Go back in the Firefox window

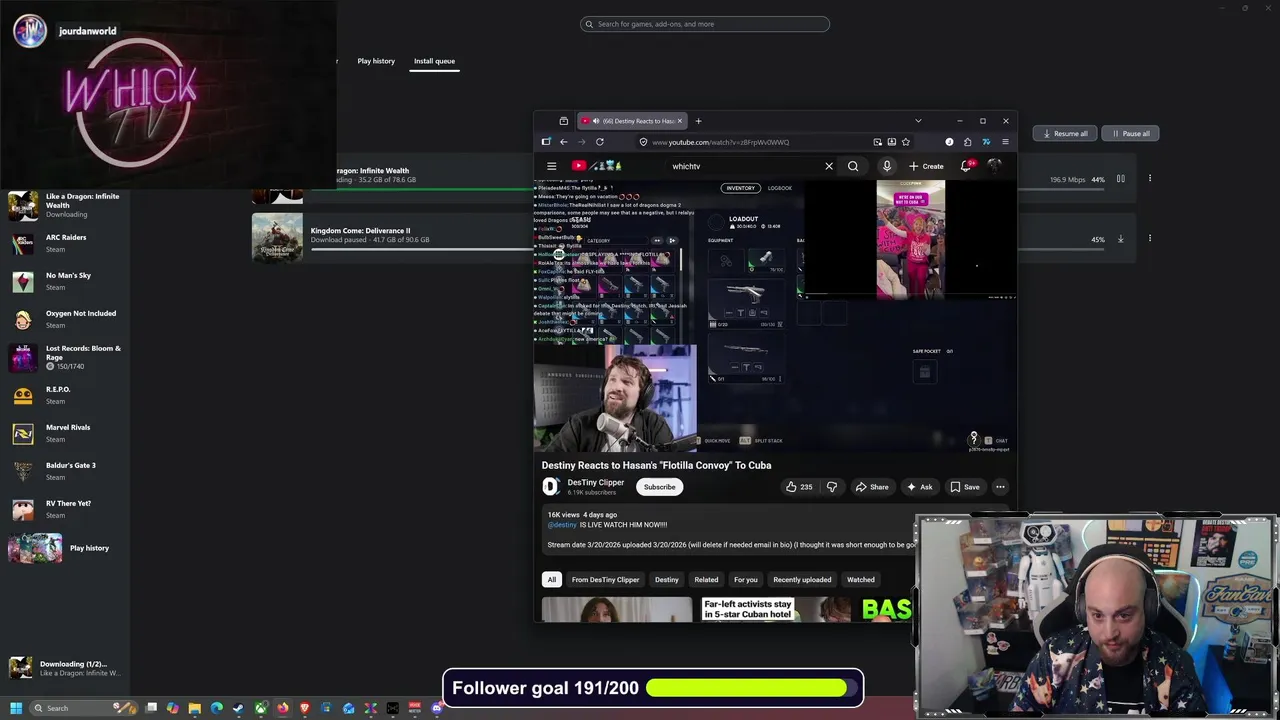(563, 142)
